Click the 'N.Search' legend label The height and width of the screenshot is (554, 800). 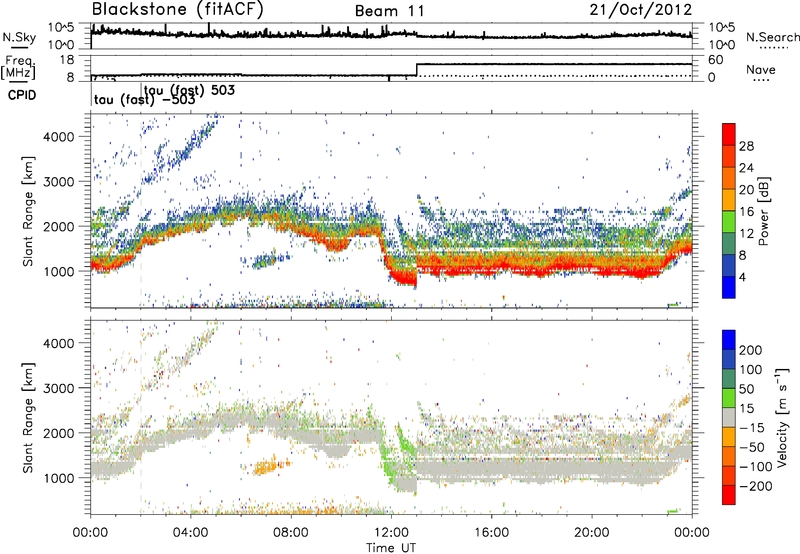(772, 37)
